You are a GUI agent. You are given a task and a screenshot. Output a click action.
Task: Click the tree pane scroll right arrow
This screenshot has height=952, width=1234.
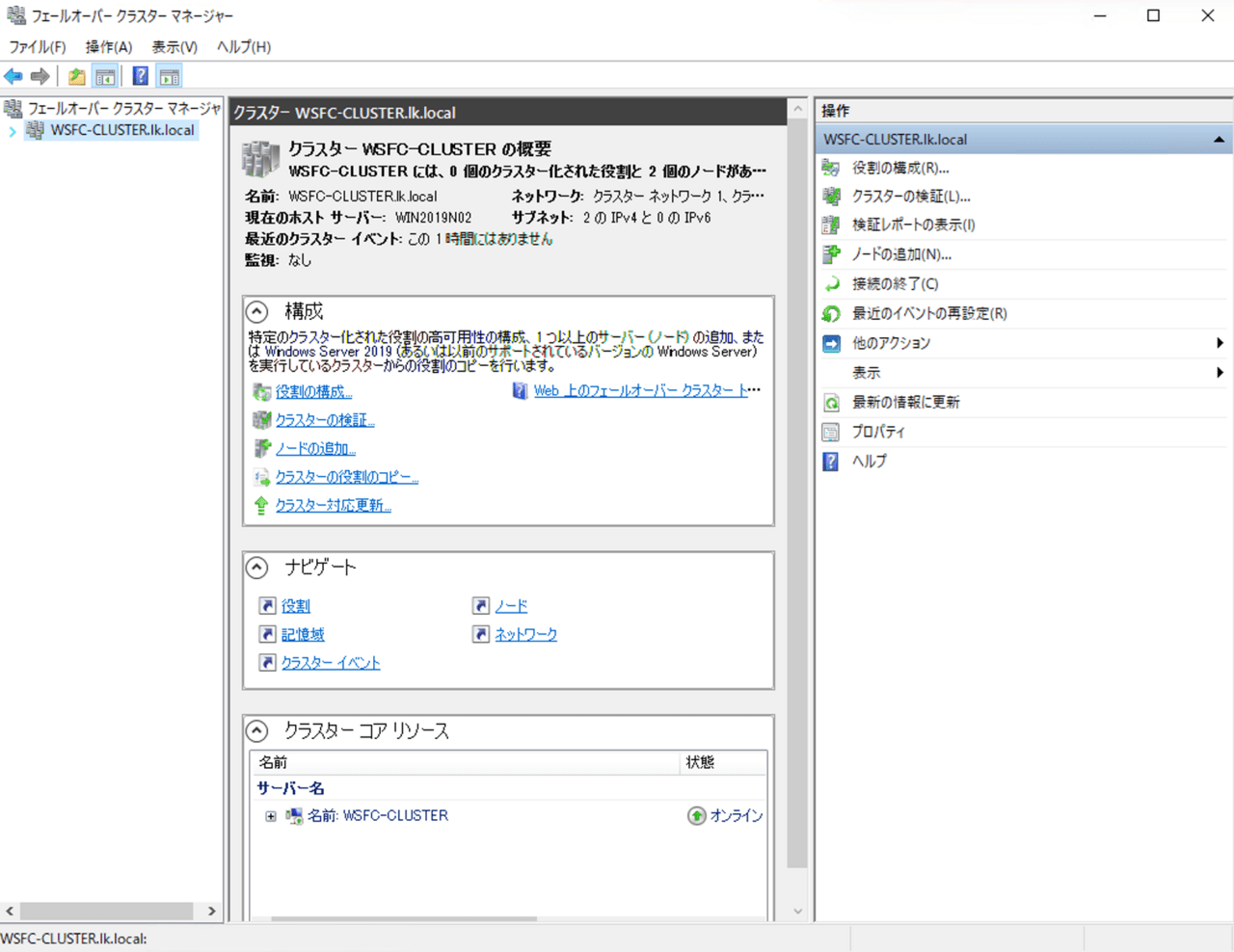[212, 911]
